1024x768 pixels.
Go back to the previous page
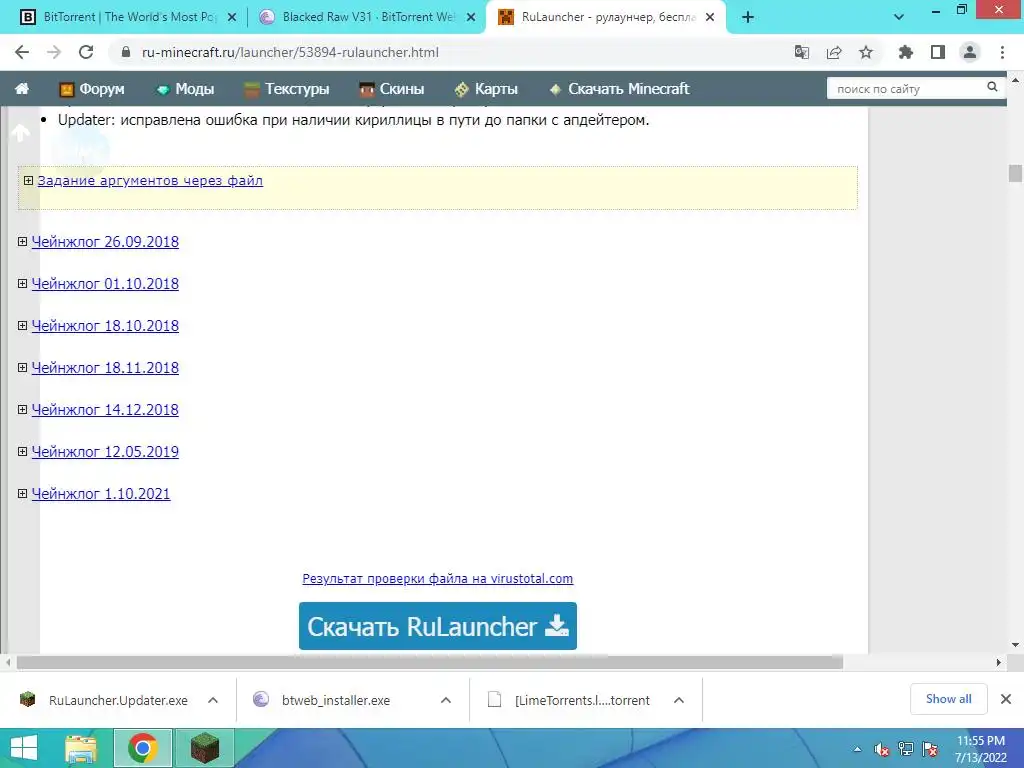point(22,52)
